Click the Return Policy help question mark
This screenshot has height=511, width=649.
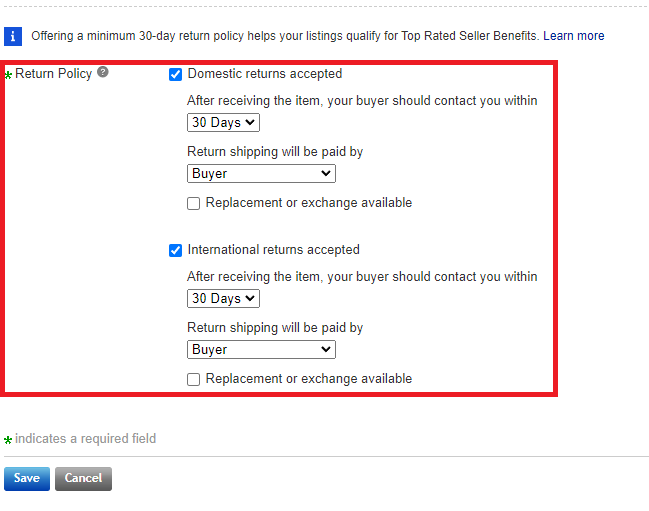coord(103,72)
